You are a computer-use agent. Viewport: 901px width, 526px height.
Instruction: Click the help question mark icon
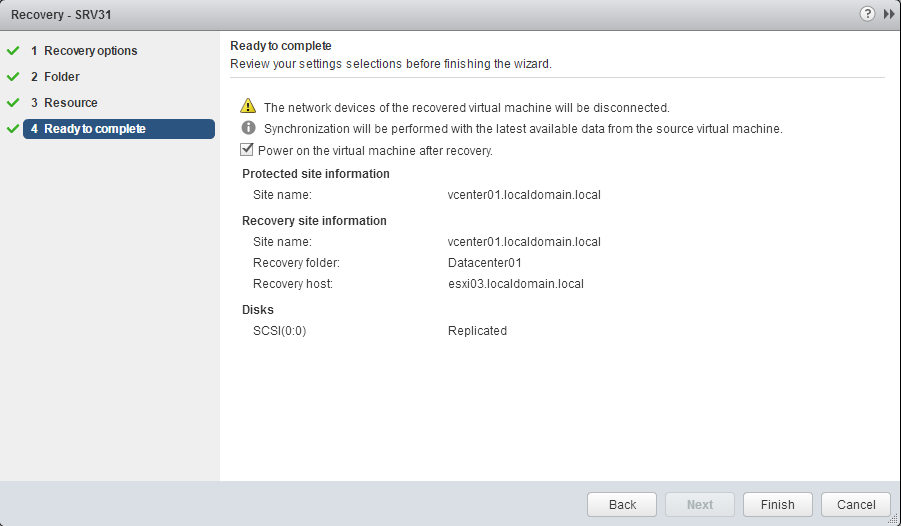[x=867, y=14]
